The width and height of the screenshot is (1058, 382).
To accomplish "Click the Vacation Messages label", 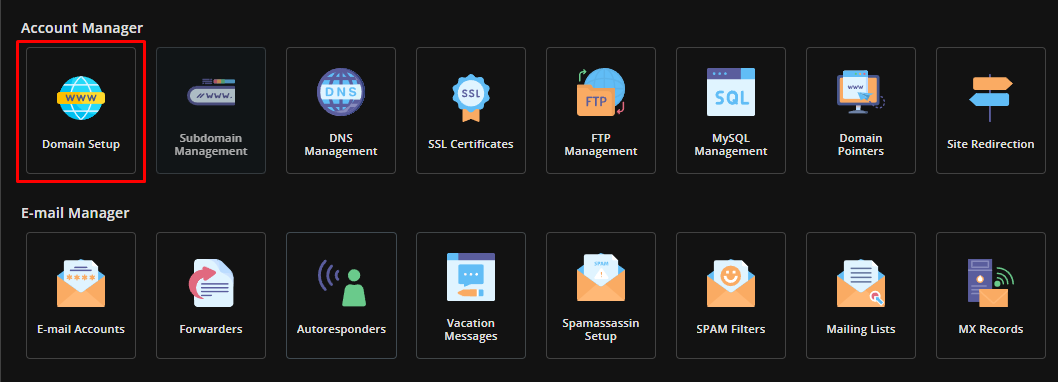I will [471, 329].
